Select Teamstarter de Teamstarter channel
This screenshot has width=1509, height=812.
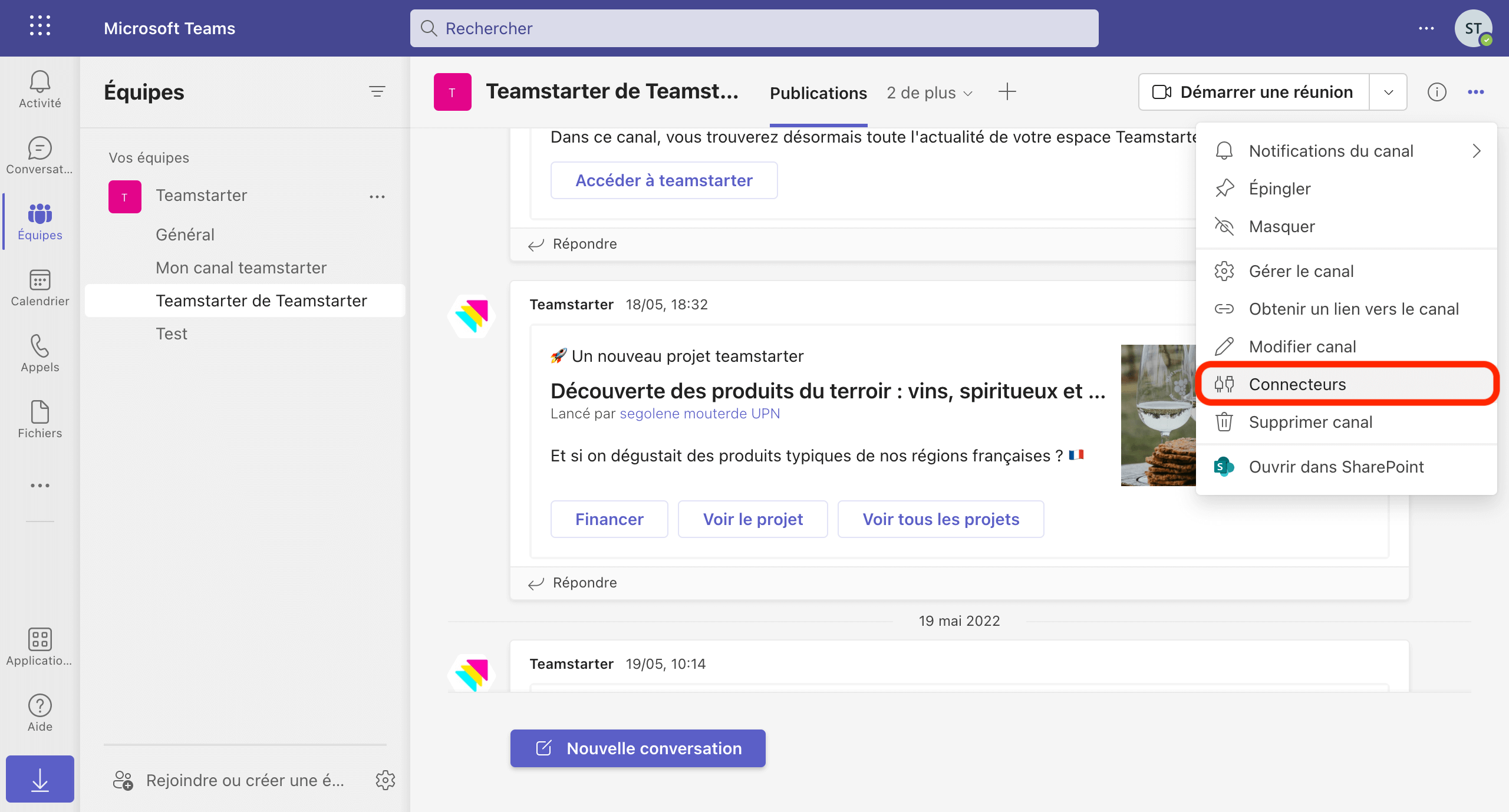245,301
